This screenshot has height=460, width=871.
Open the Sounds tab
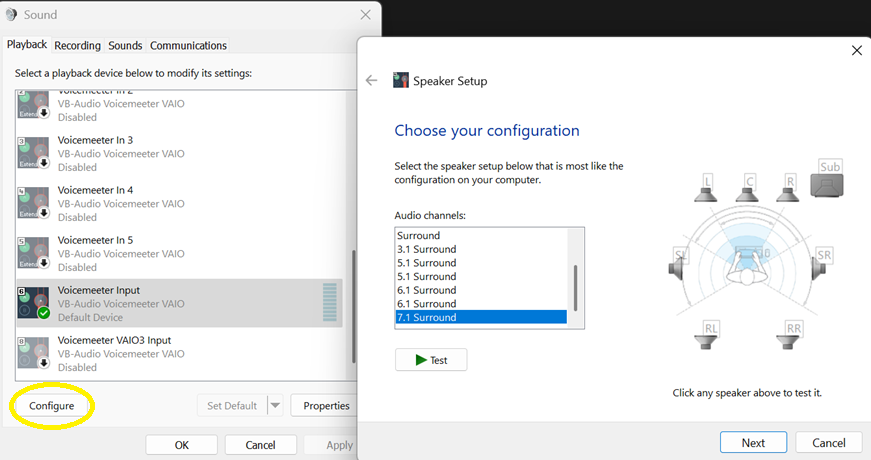coord(125,46)
